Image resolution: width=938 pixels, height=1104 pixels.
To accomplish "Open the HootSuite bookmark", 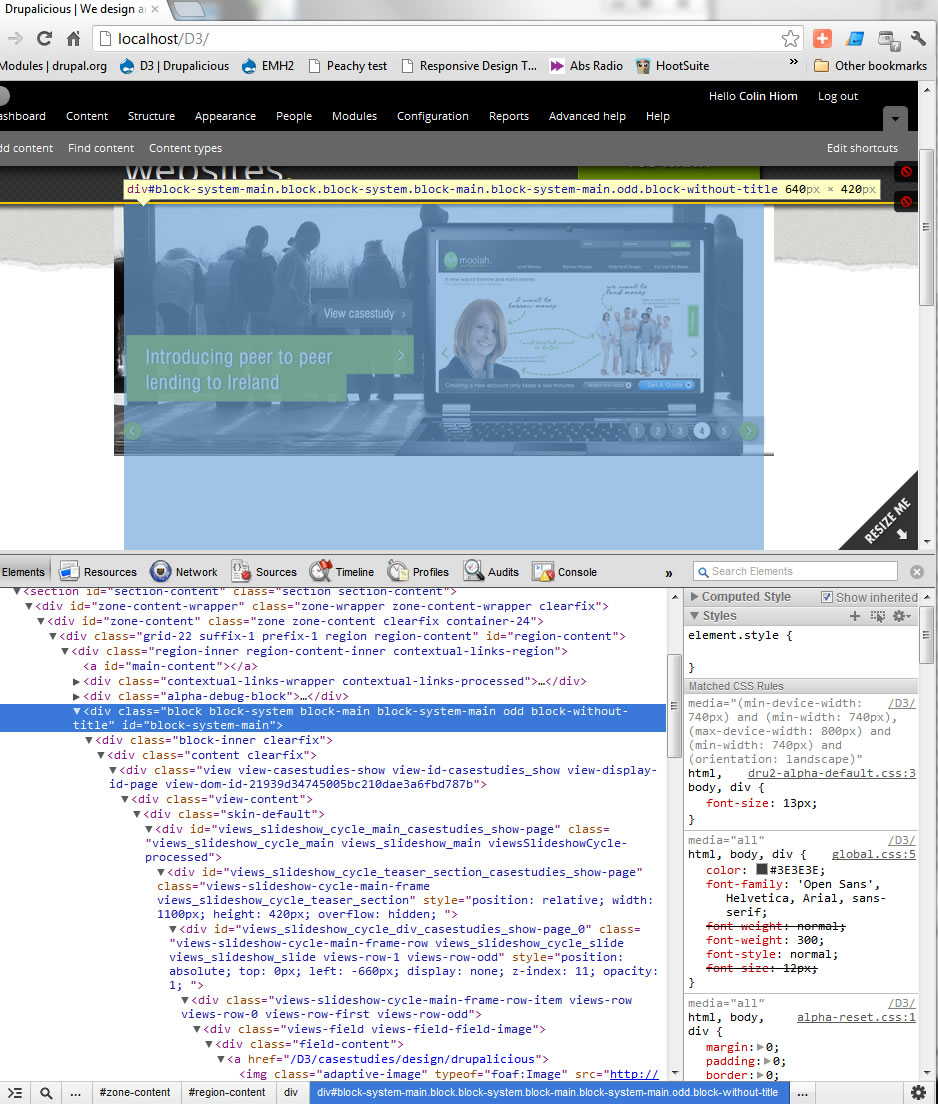I will click(x=672, y=65).
